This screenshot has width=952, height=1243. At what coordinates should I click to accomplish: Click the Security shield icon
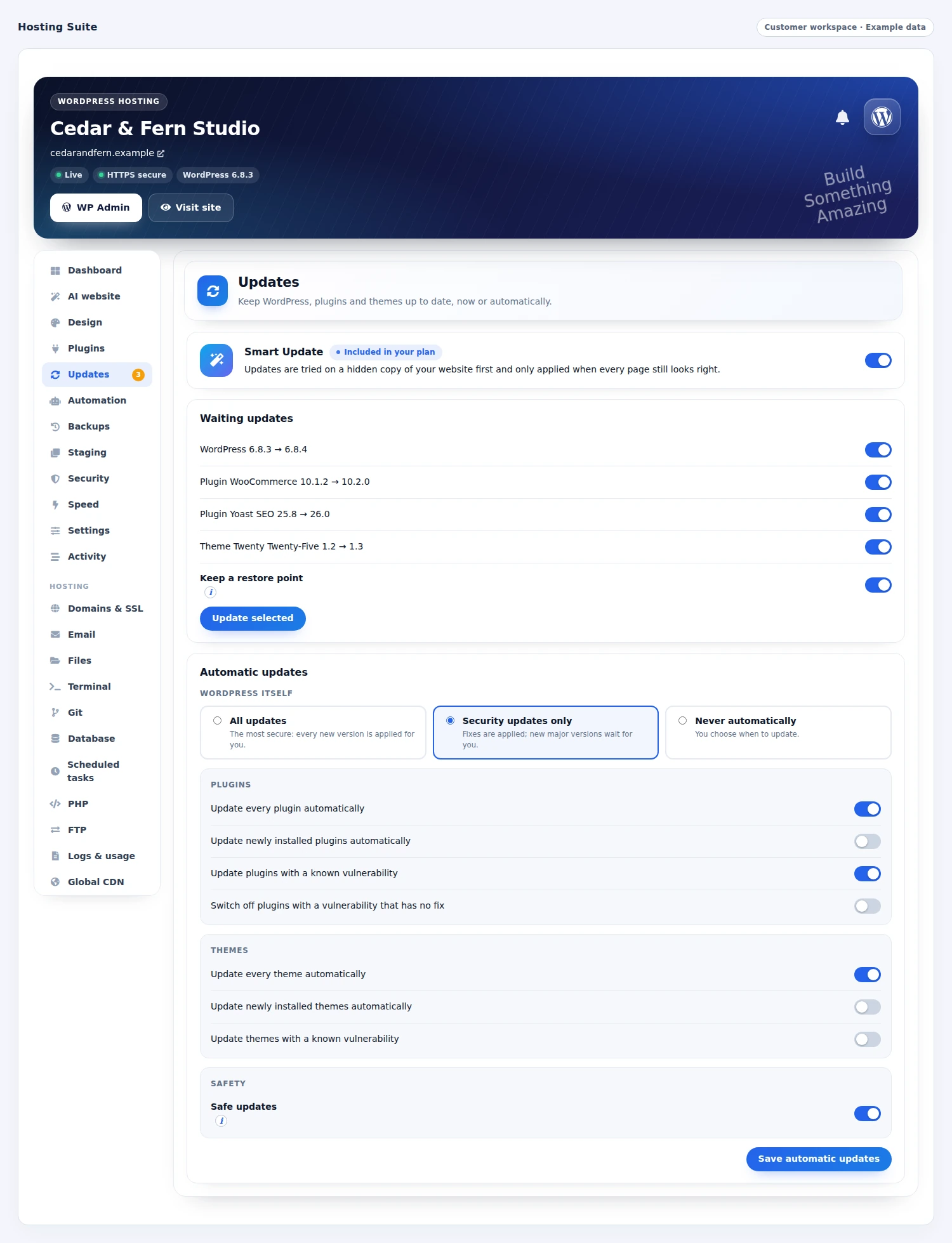pos(55,478)
